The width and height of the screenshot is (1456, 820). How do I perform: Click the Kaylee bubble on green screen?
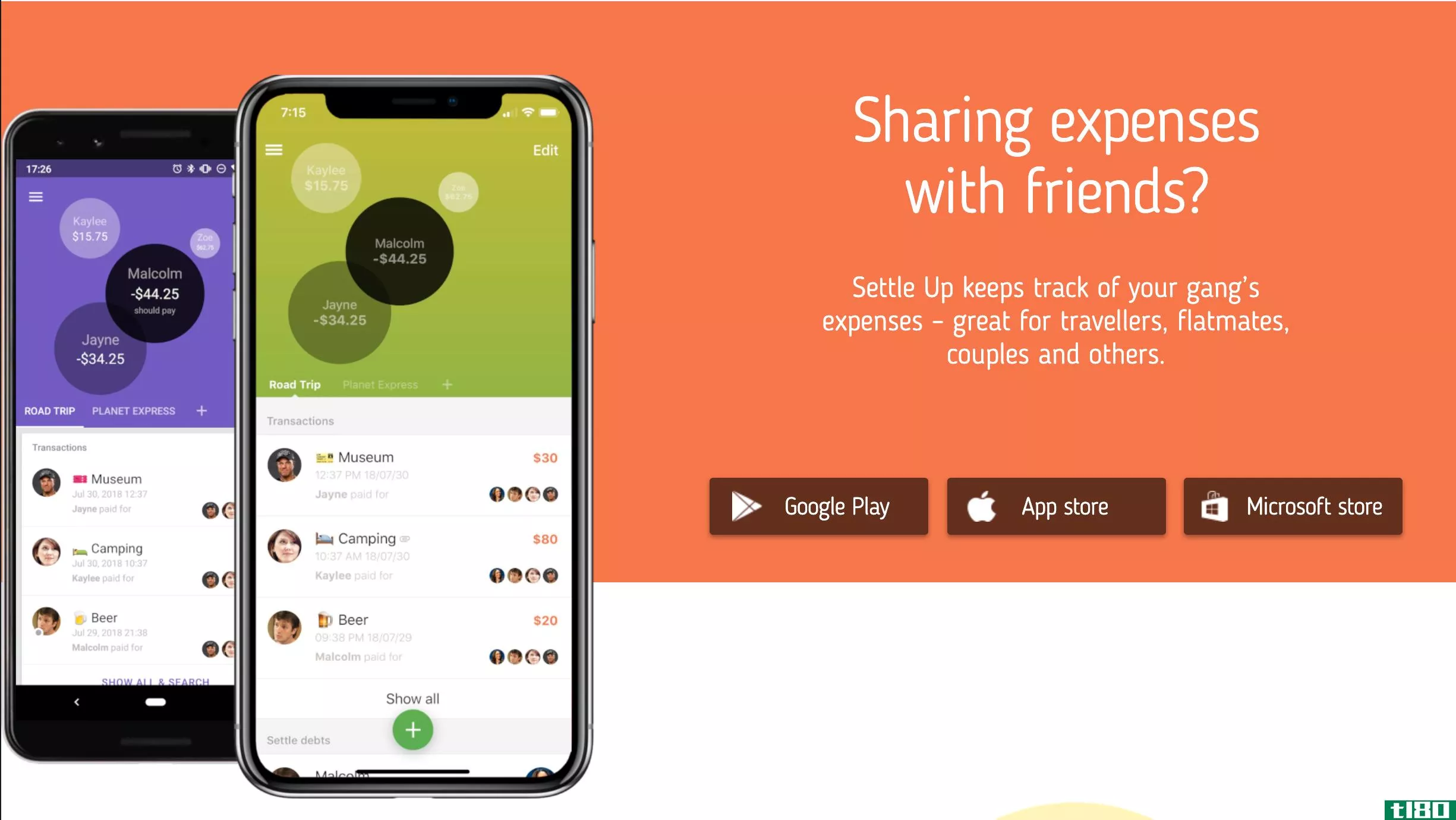click(x=325, y=178)
